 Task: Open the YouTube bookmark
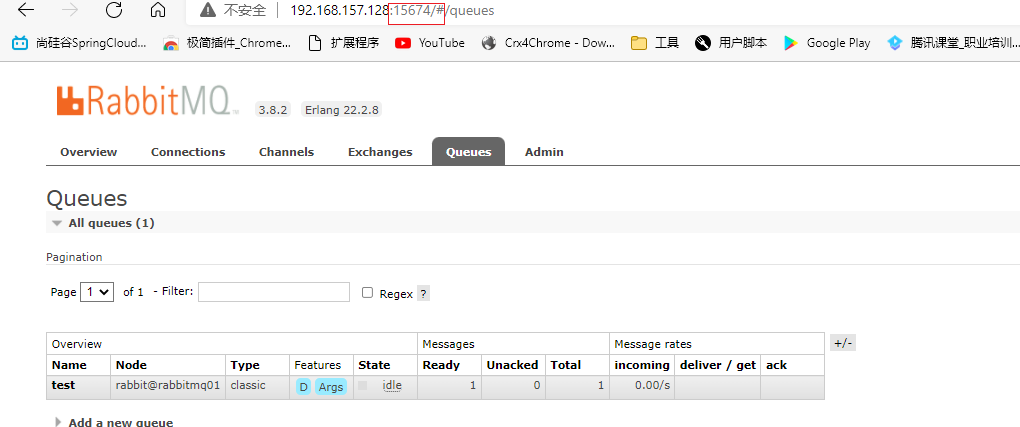430,43
